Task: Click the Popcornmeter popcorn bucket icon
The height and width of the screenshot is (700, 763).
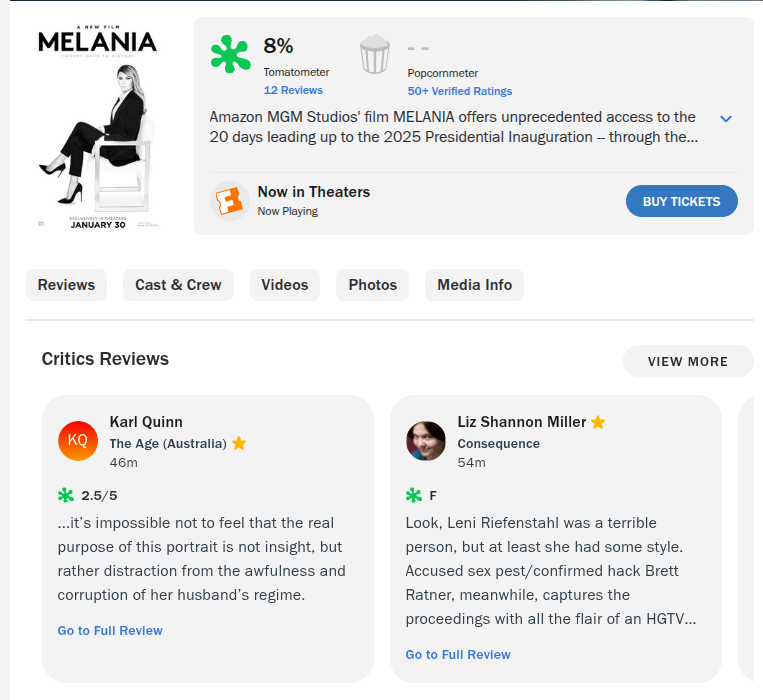Action: [375, 54]
